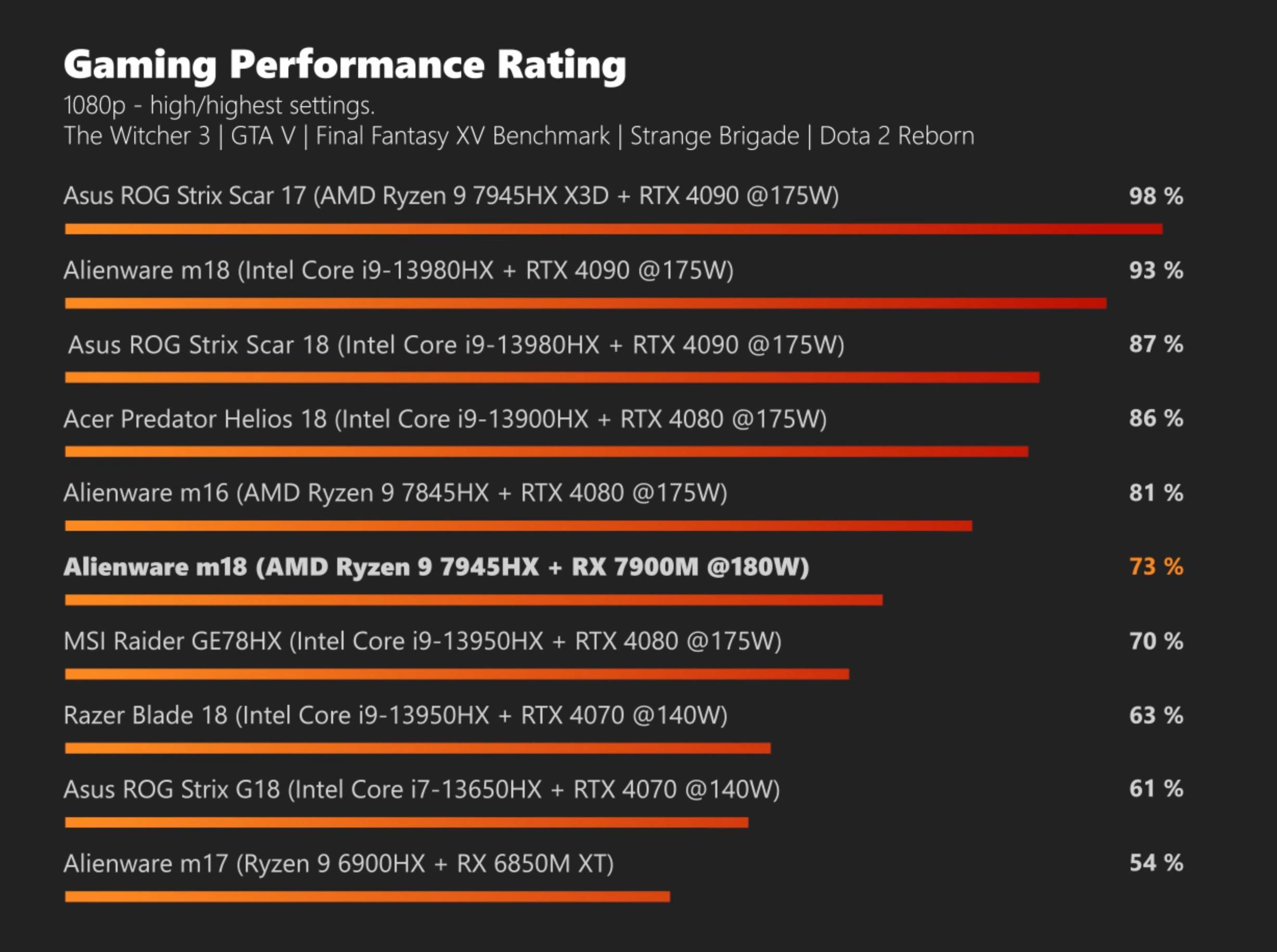The height and width of the screenshot is (952, 1277).
Task: Click the highlighted orange 73 % value
Action: point(1155,566)
